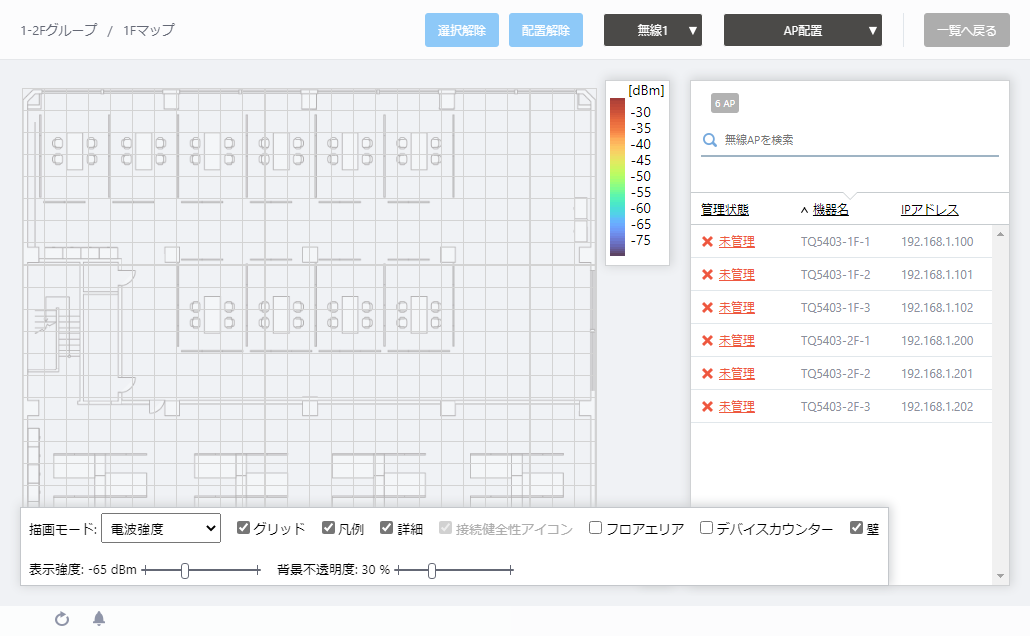Screen dimensions: 1030x636
Task: Click red X icon for TQ5403-1F-3
Action: click(x=707, y=308)
